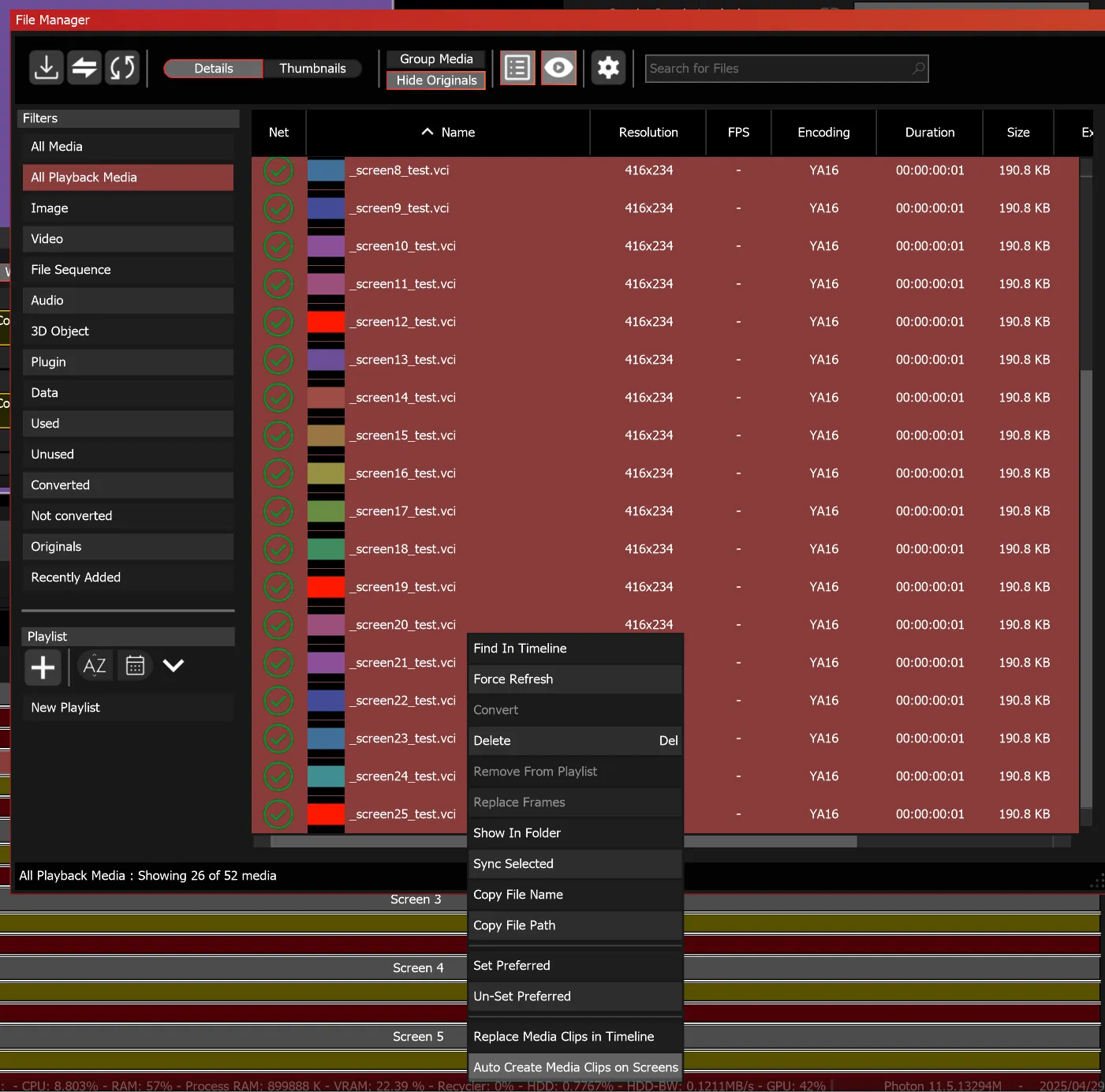This screenshot has height=1092, width=1105.
Task: Click the Search for Files field
Action: [x=786, y=69]
